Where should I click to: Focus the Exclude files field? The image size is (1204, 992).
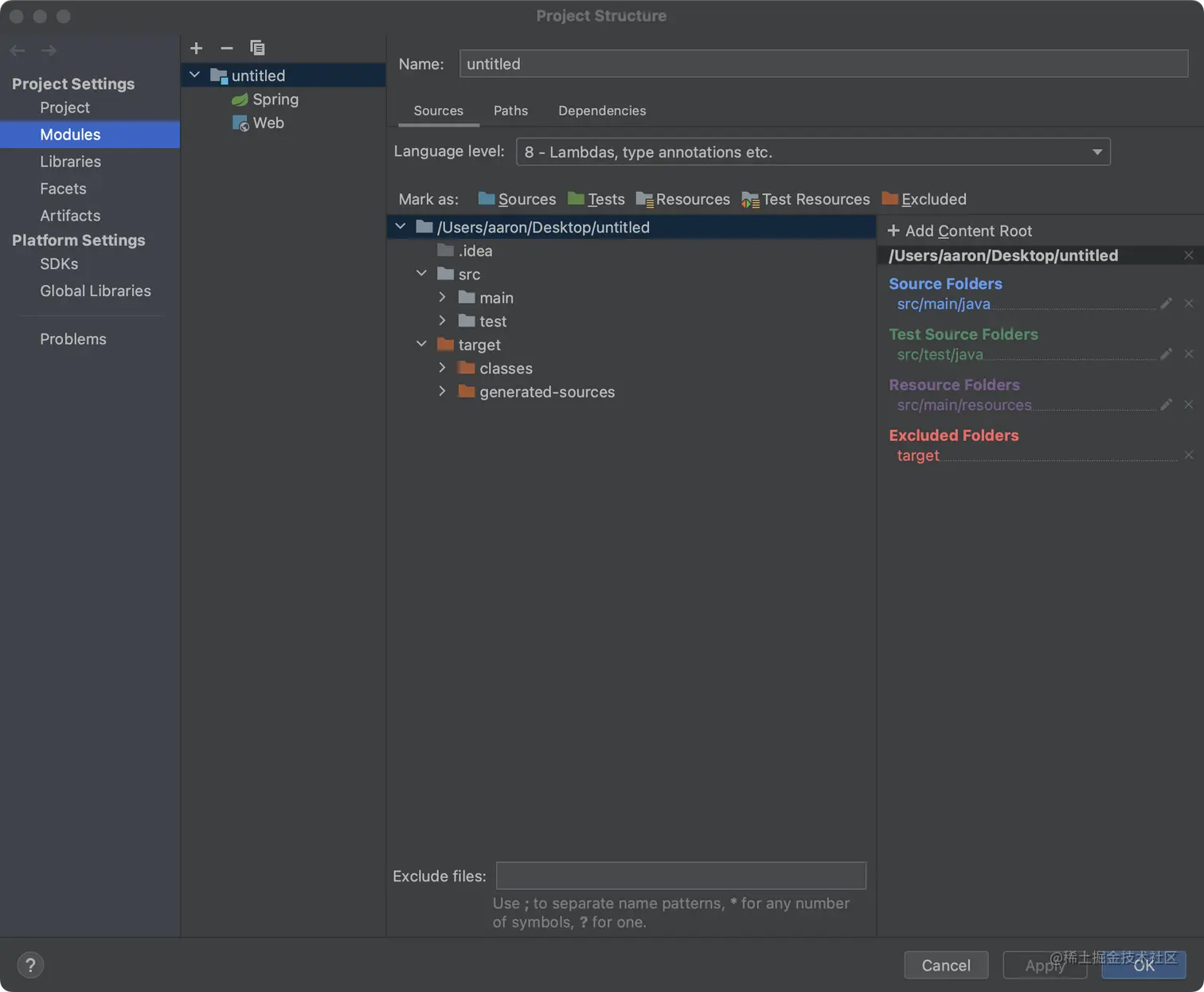tap(681, 876)
